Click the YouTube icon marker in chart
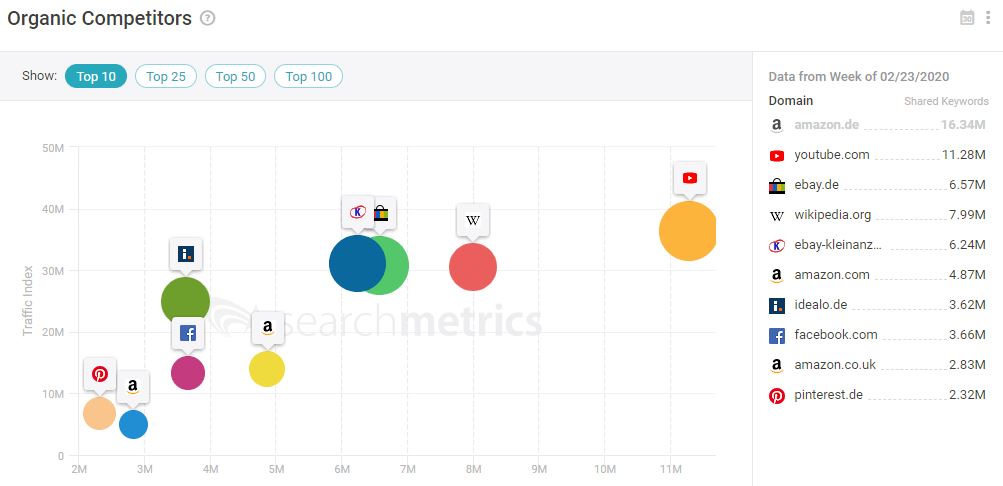 [x=690, y=178]
